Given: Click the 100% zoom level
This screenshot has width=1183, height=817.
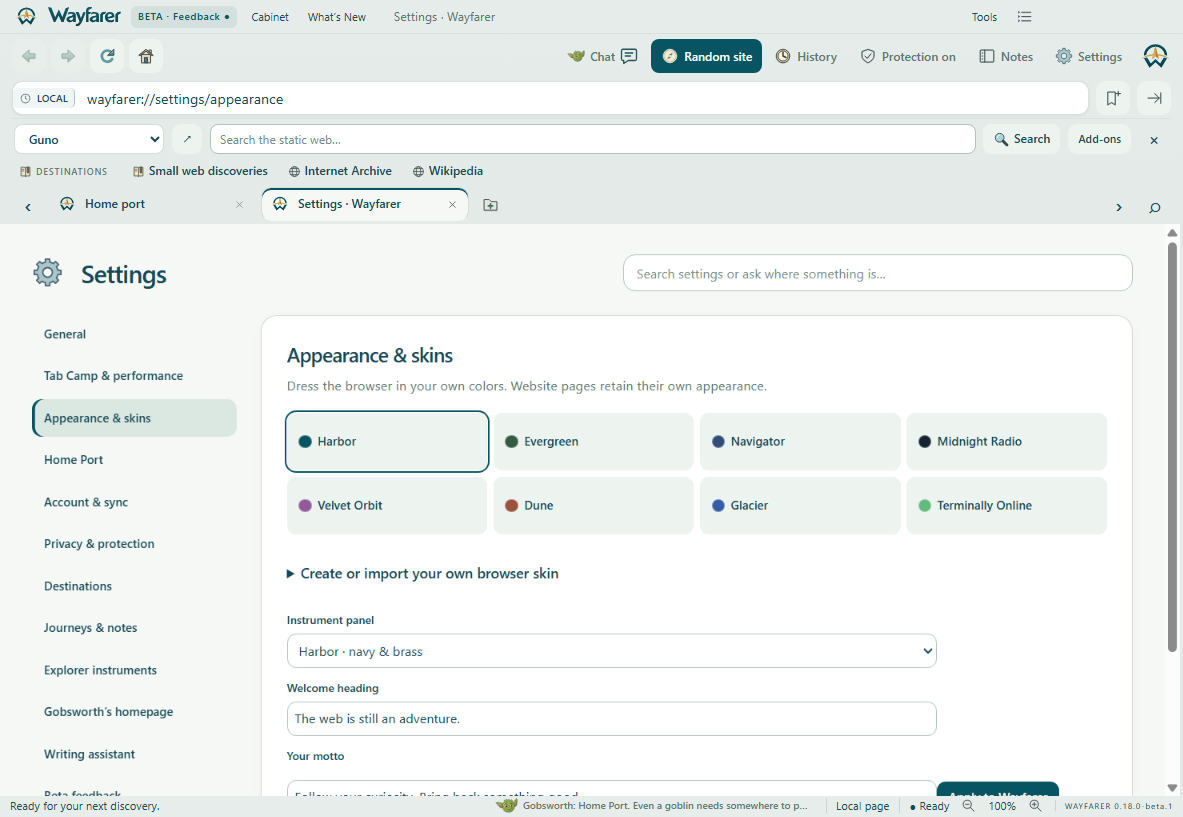Looking at the screenshot, I should (x=1002, y=806).
